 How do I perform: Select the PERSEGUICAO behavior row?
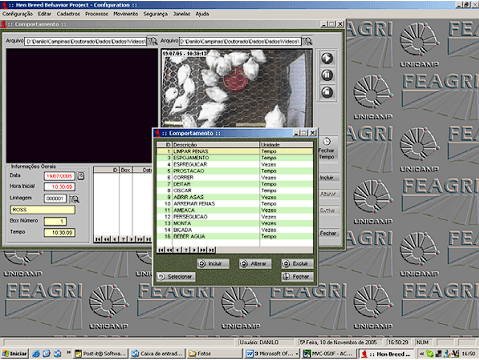pyautogui.click(x=235, y=217)
